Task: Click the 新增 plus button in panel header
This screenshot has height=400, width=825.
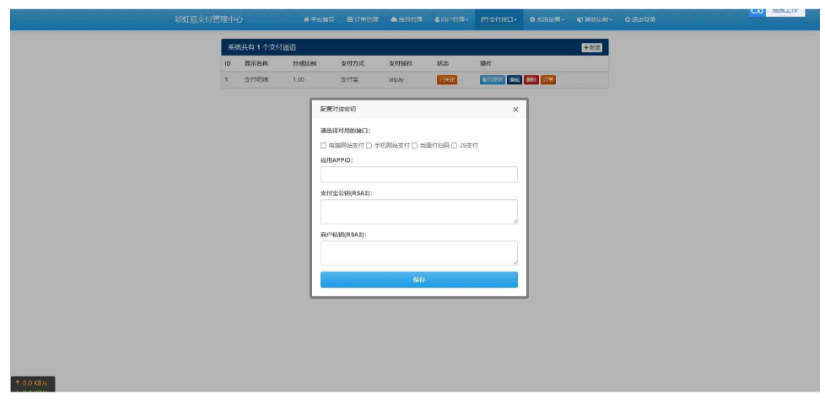Action: coord(592,47)
